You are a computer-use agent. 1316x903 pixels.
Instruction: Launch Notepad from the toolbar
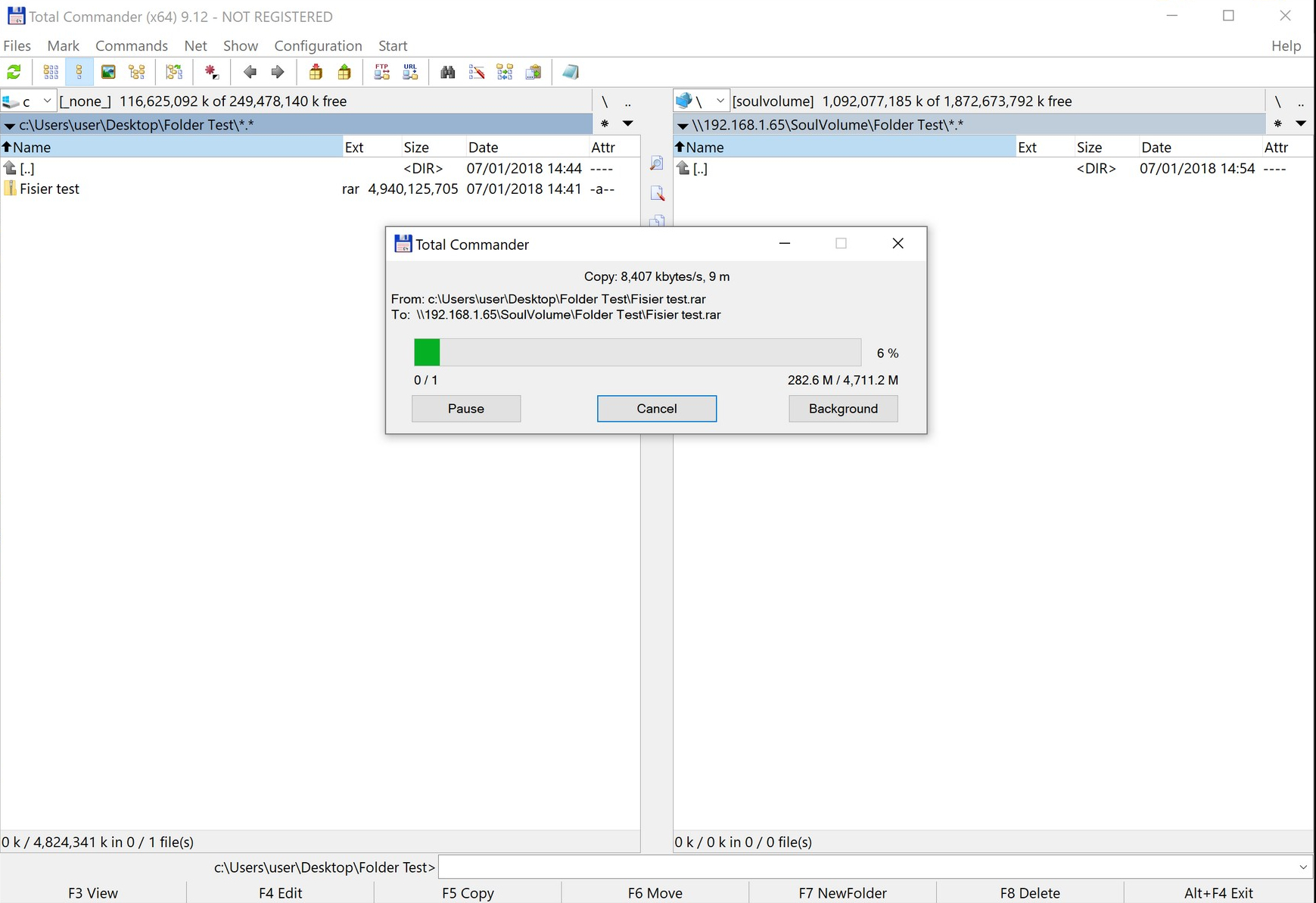click(571, 72)
